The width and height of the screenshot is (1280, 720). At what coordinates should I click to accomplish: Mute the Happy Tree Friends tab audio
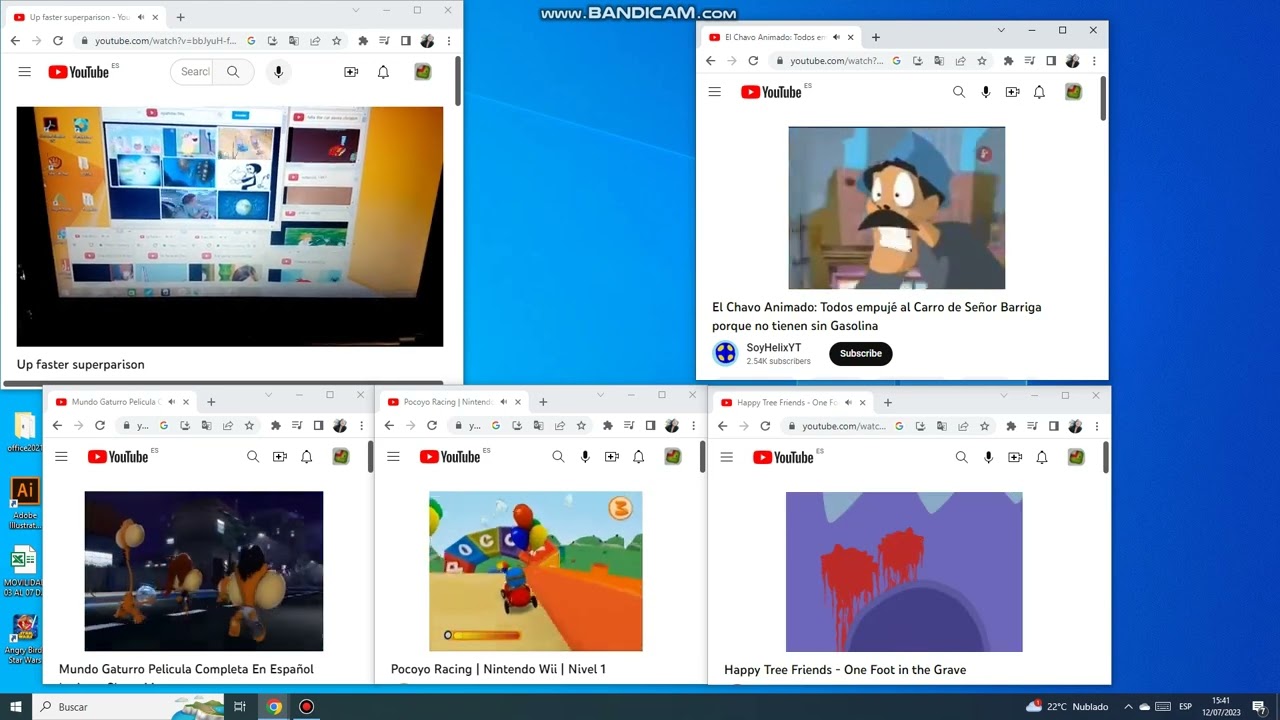coord(848,402)
